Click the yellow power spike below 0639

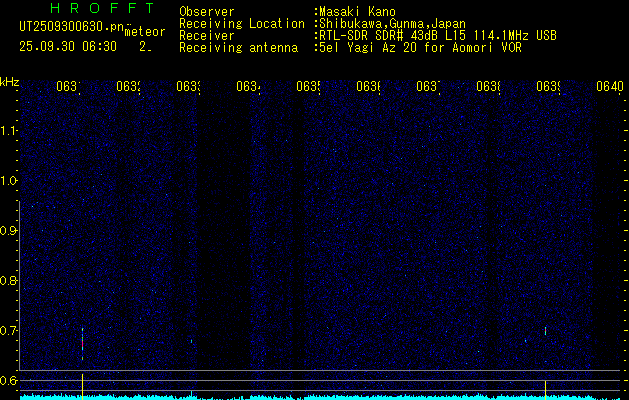pos(546,389)
